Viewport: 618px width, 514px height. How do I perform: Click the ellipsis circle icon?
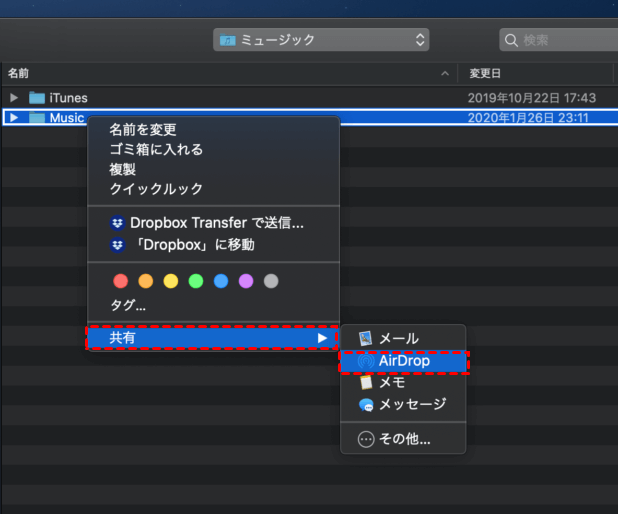(366, 439)
